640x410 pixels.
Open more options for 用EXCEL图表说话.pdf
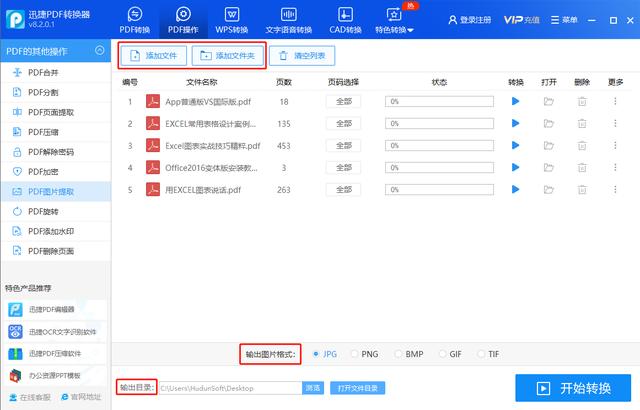[615, 189]
